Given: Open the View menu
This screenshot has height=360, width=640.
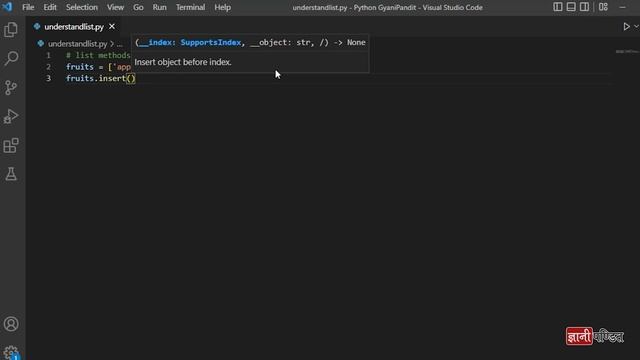Looking at the screenshot, I should pos(116,7).
